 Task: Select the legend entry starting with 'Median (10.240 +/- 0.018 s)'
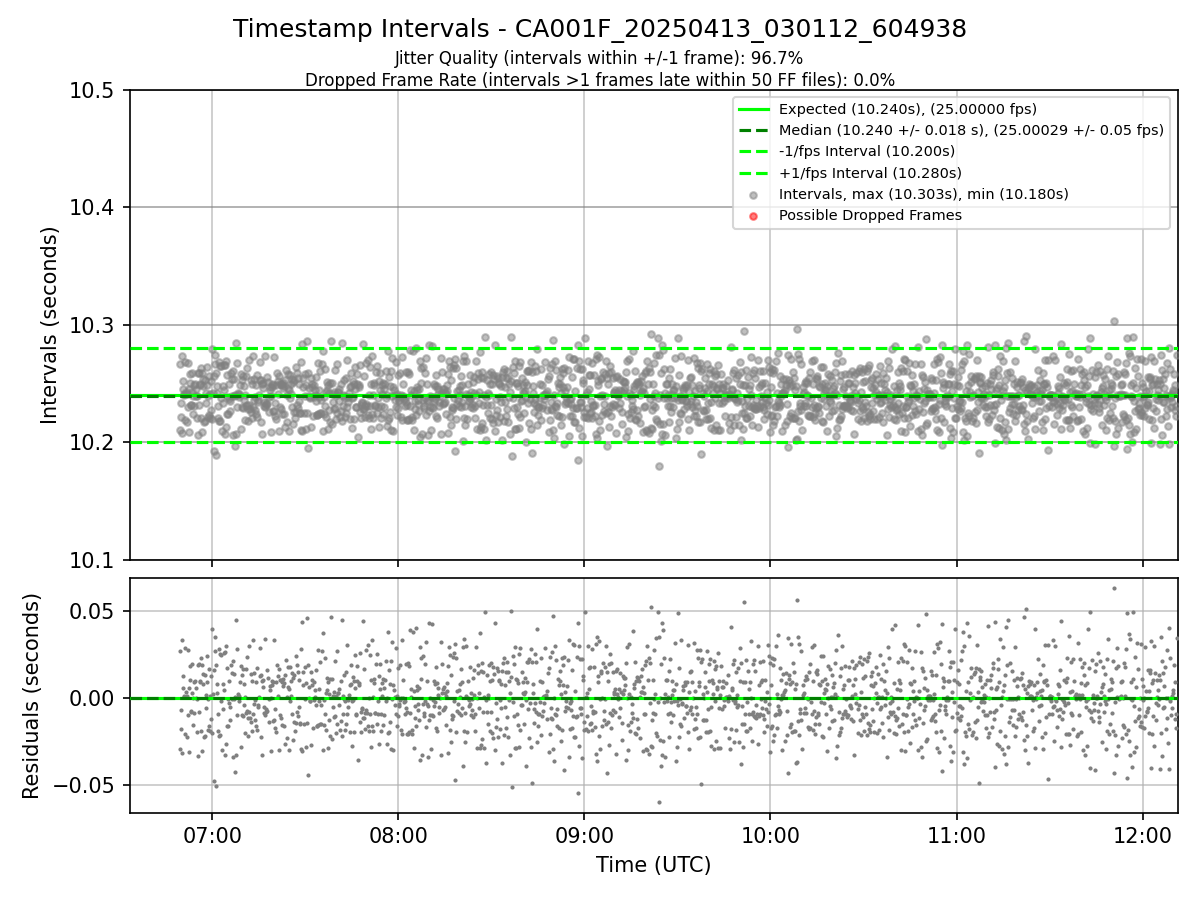click(971, 130)
